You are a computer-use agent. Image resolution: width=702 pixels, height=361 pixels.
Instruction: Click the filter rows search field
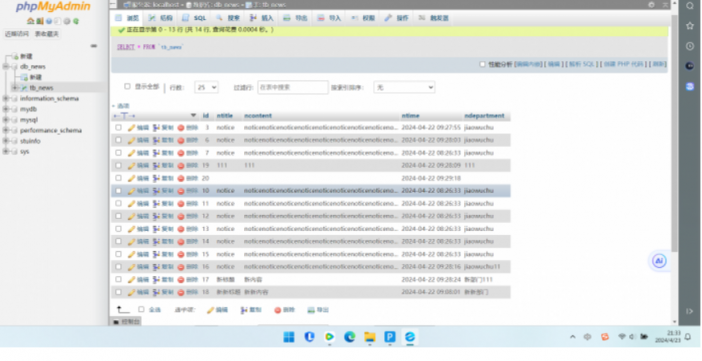click(x=293, y=87)
